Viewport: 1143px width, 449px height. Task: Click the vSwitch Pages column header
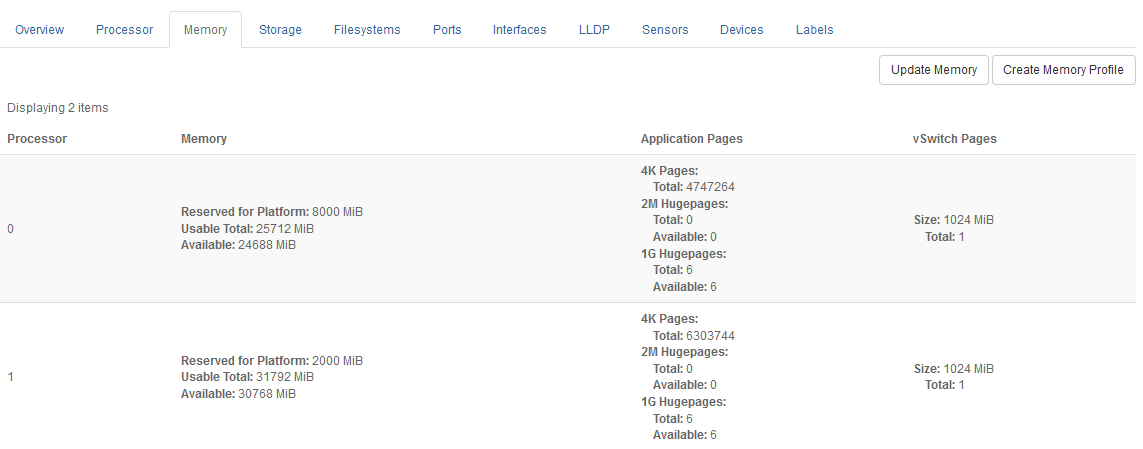947,139
